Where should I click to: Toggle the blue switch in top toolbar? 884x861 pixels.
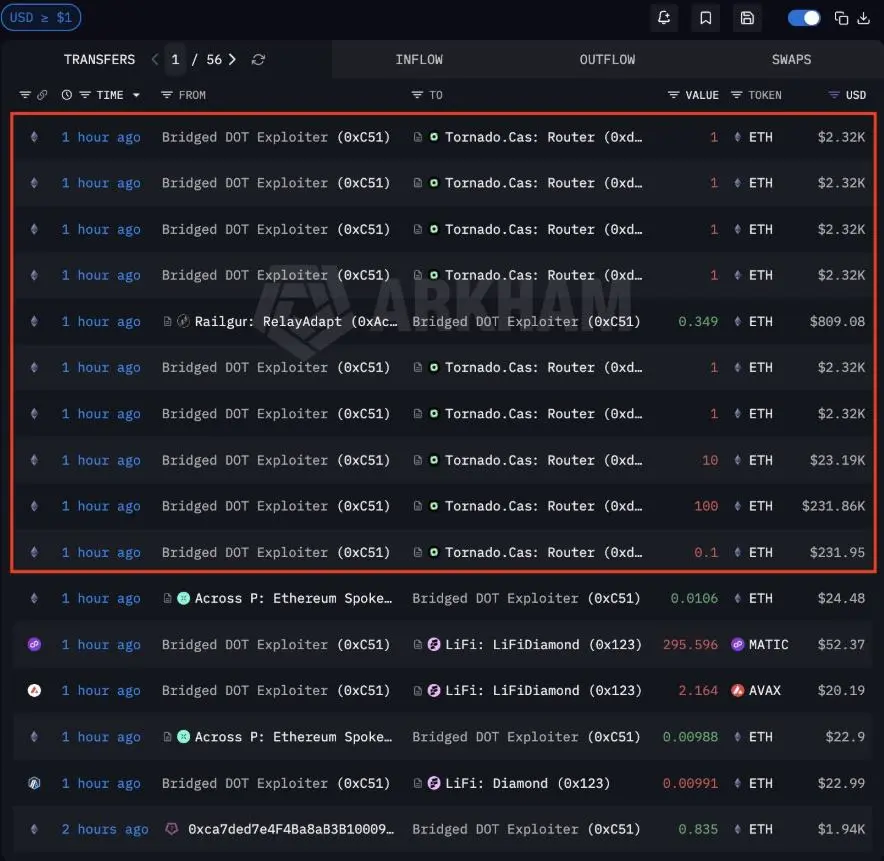(803, 18)
